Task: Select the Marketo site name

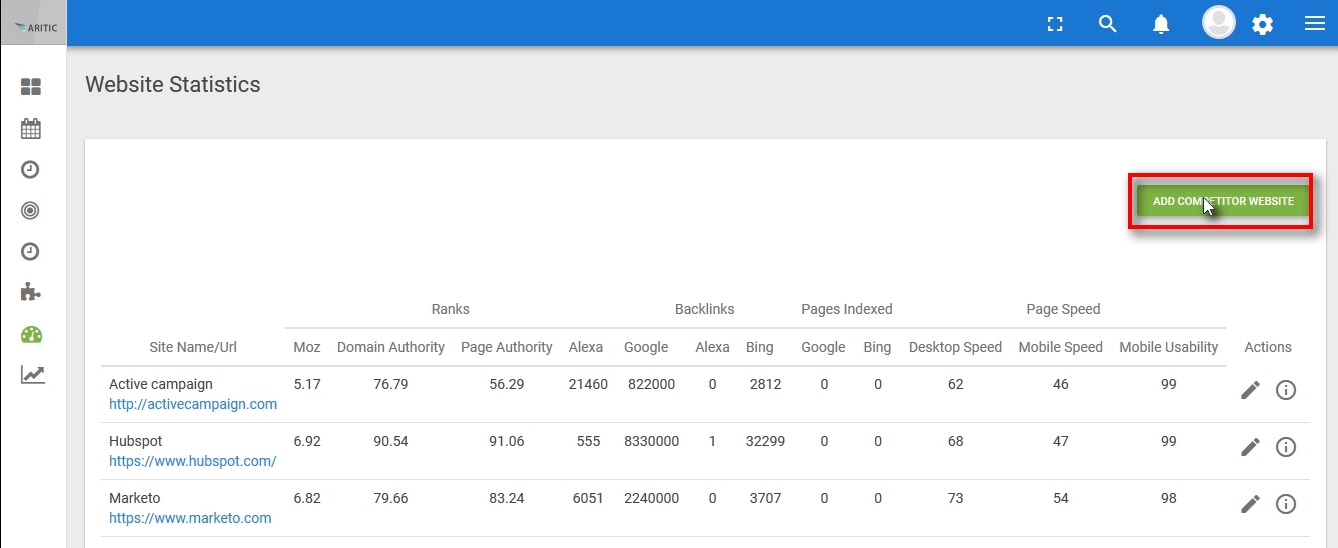Action: 135,498
